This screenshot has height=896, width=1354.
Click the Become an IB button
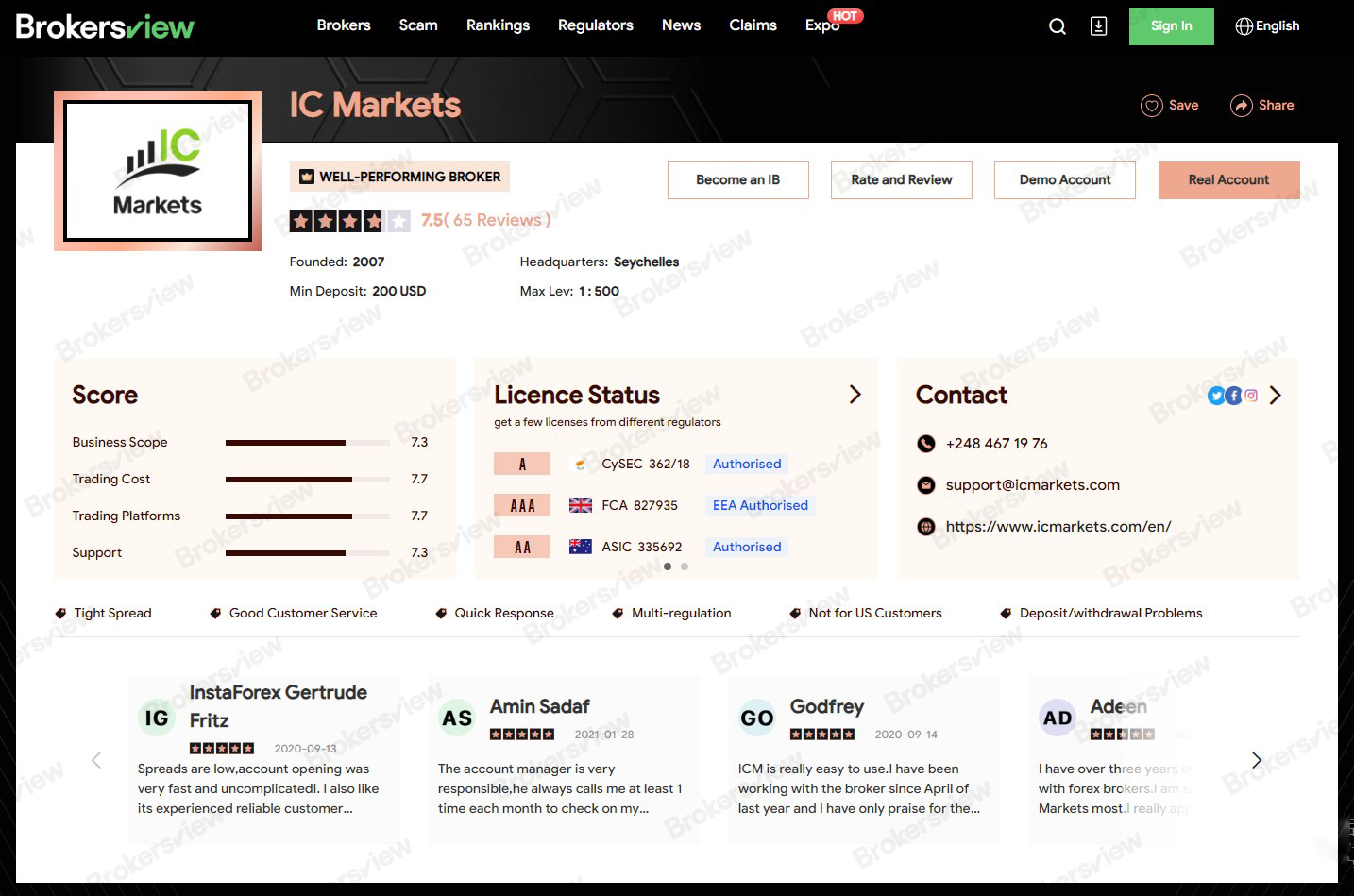[x=737, y=179]
